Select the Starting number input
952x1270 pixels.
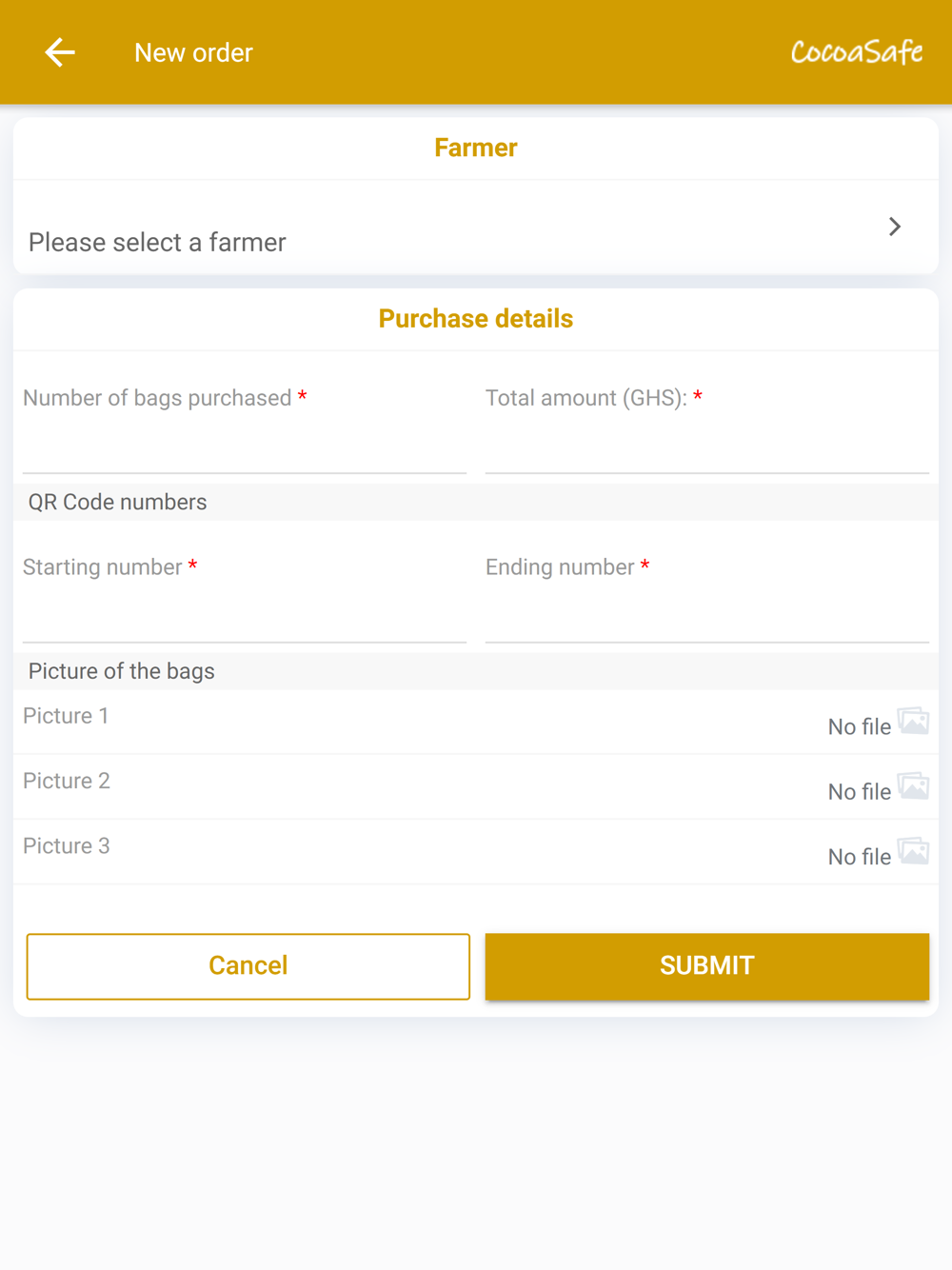pos(245,617)
